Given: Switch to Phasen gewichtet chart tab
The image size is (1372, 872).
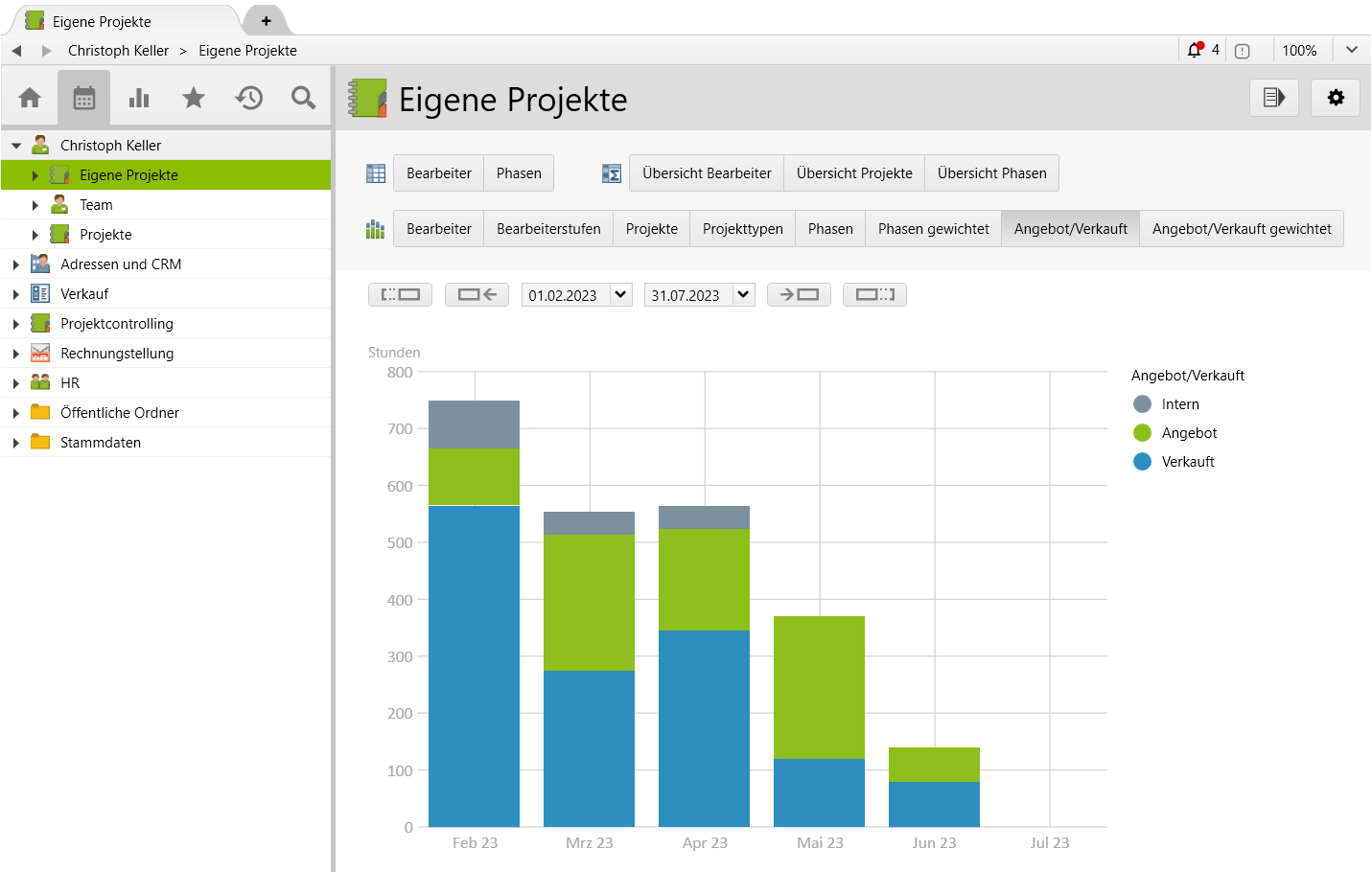Looking at the screenshot, I should [x=933, y=229].
